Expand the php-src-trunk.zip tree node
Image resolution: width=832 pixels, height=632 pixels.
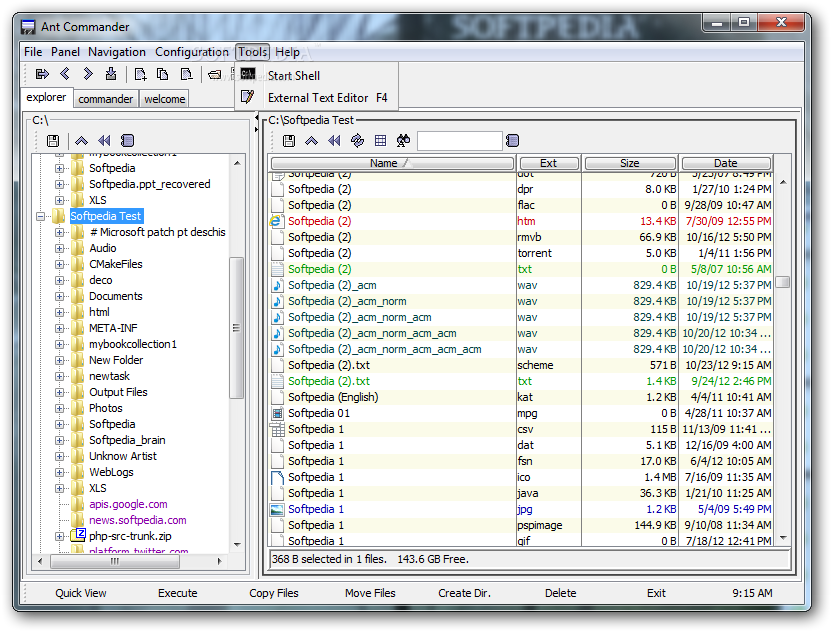click(60, 536)
